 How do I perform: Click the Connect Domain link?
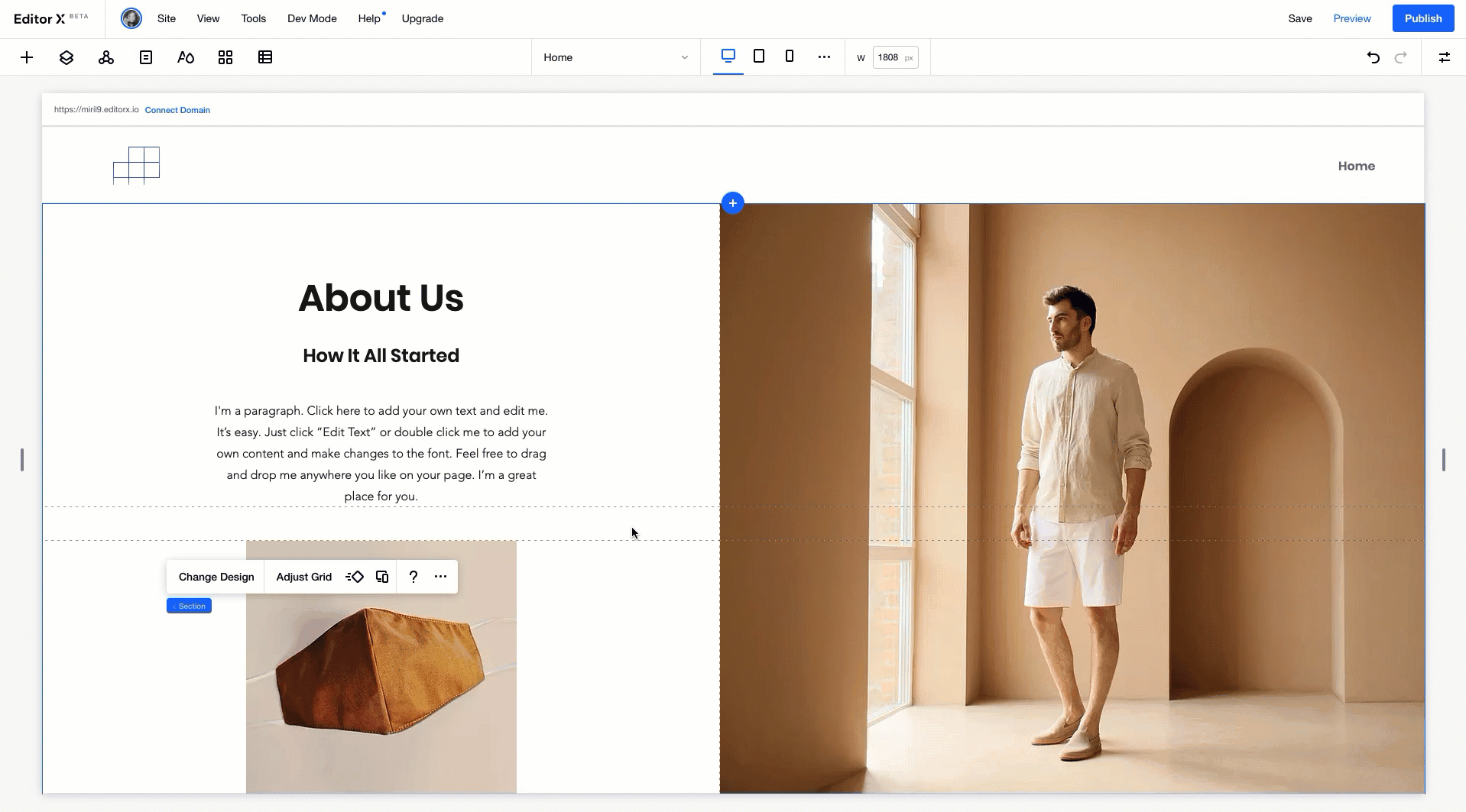[x=177, y=110]
